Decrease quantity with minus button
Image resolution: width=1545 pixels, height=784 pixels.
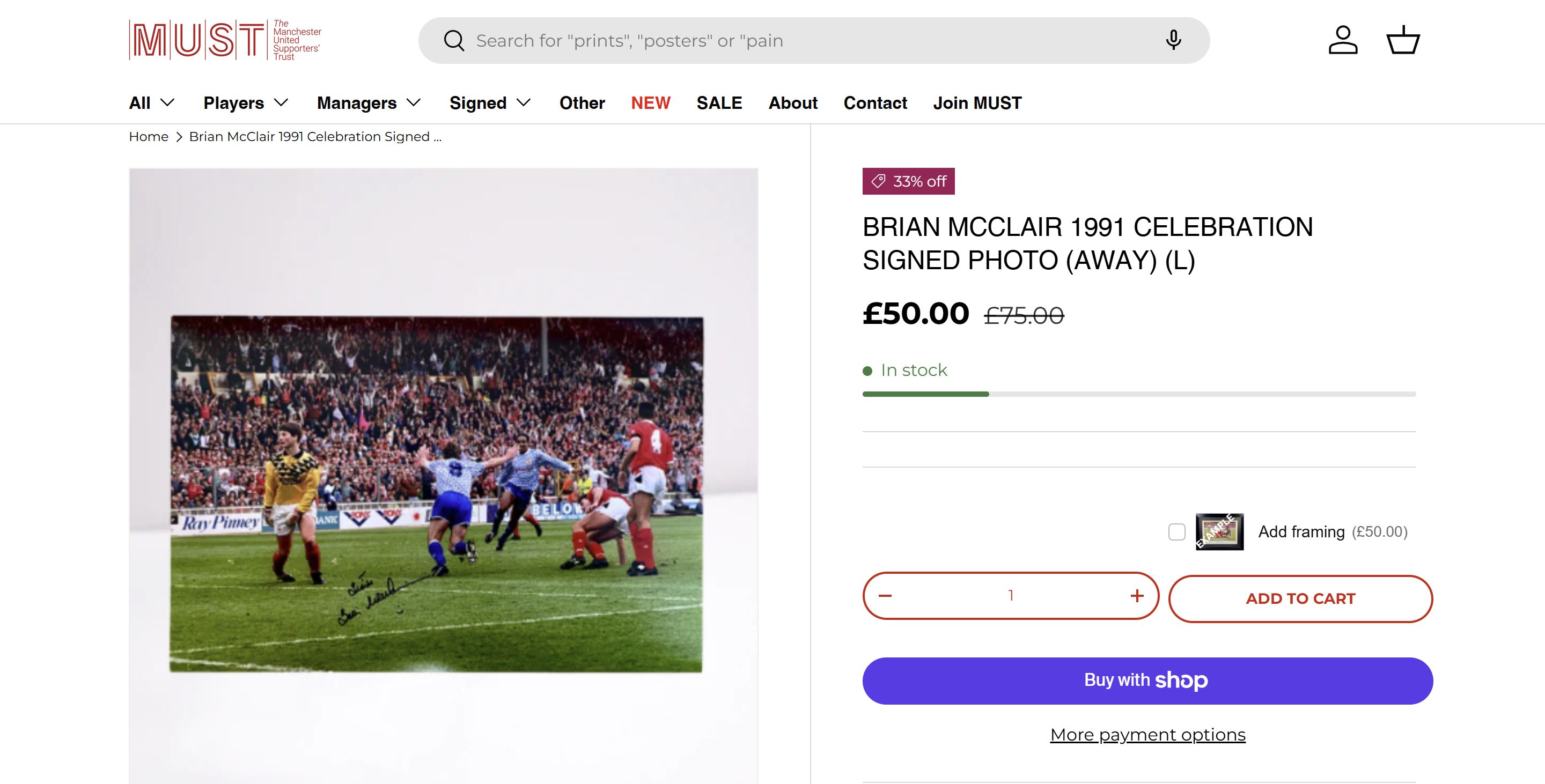tap(885, 596)
